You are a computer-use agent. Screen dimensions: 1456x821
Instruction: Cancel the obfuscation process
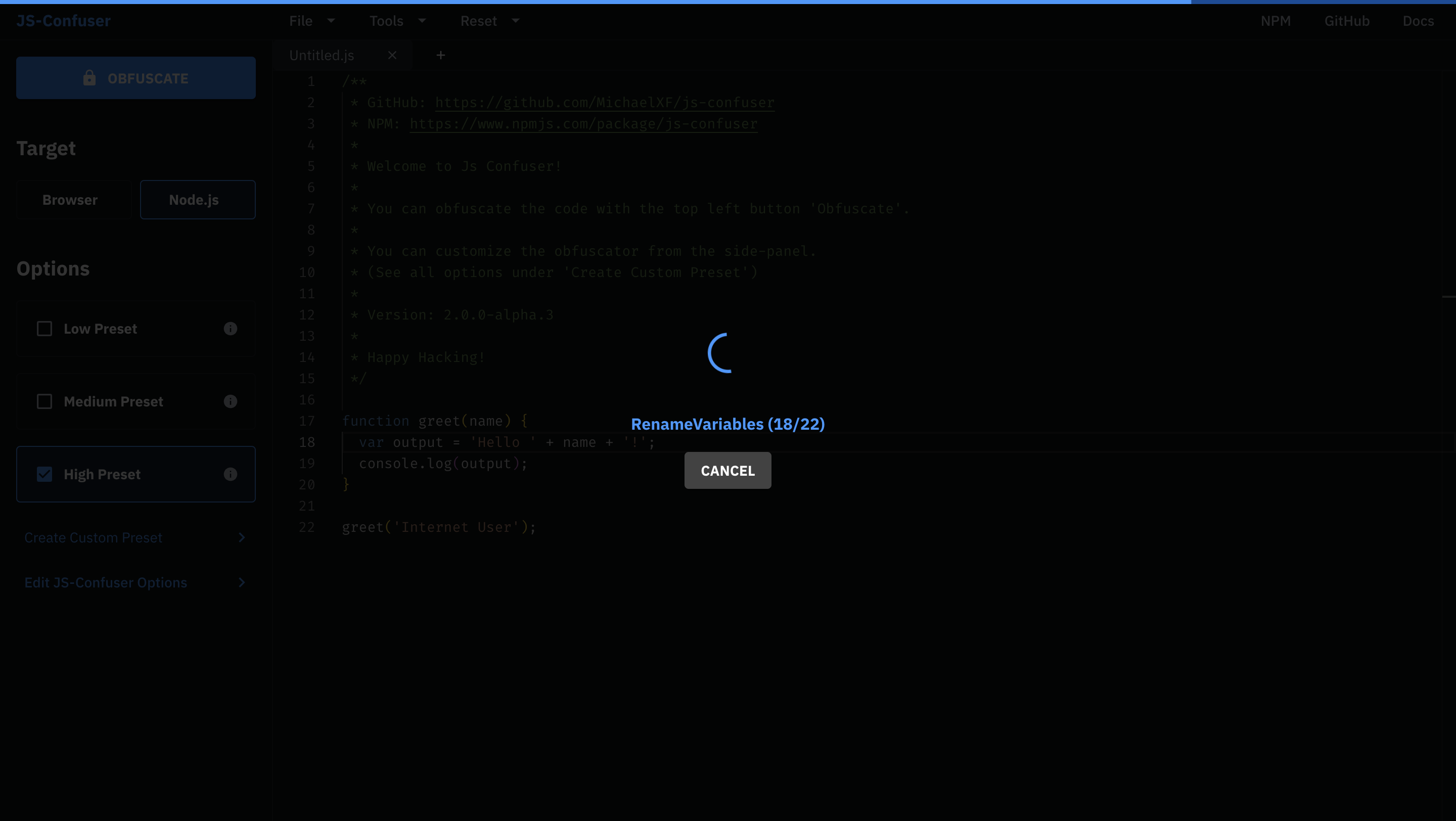coord(727,471)
